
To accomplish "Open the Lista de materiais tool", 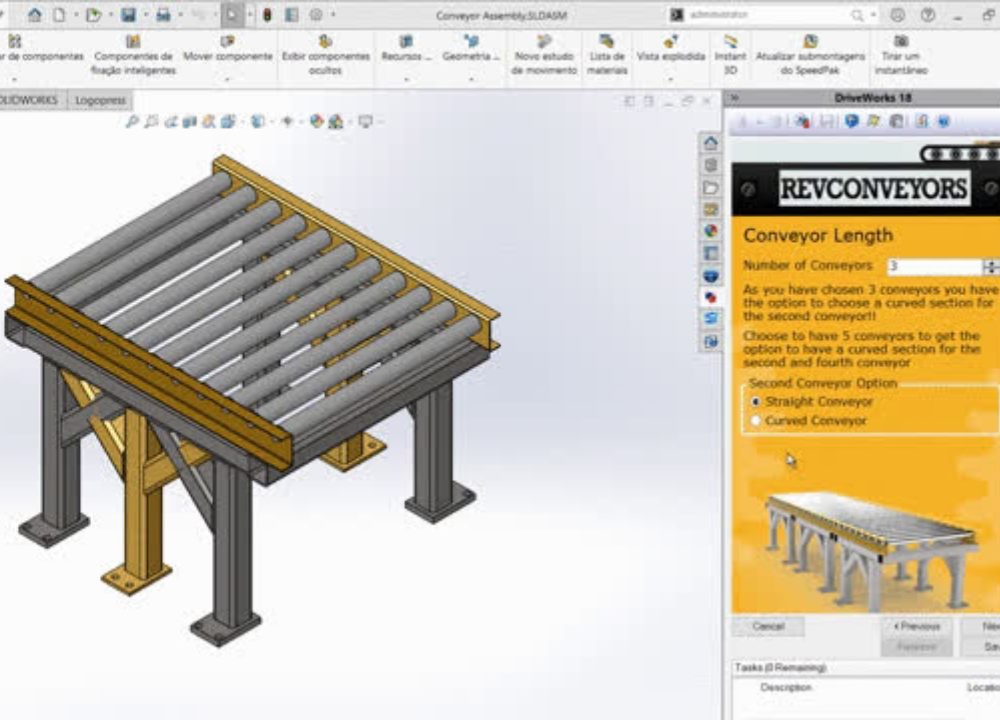I will point(607,55).
